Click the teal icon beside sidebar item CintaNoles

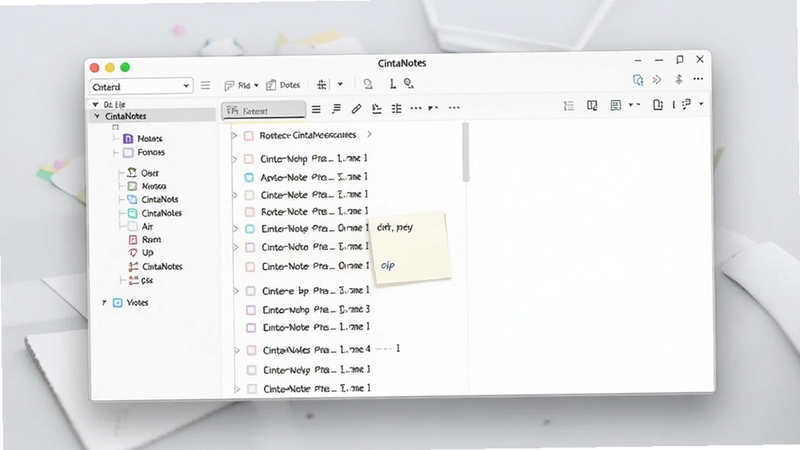point(132,213)
